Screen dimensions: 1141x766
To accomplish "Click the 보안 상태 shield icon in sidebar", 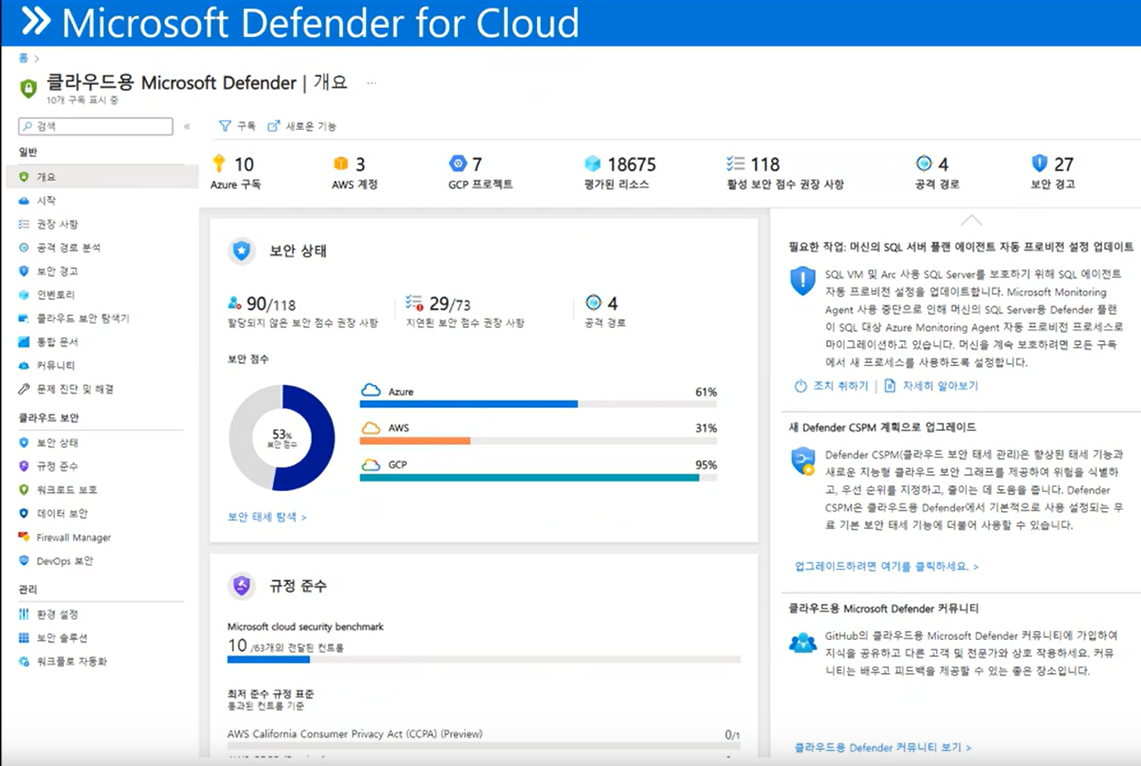I will [24, 442].
